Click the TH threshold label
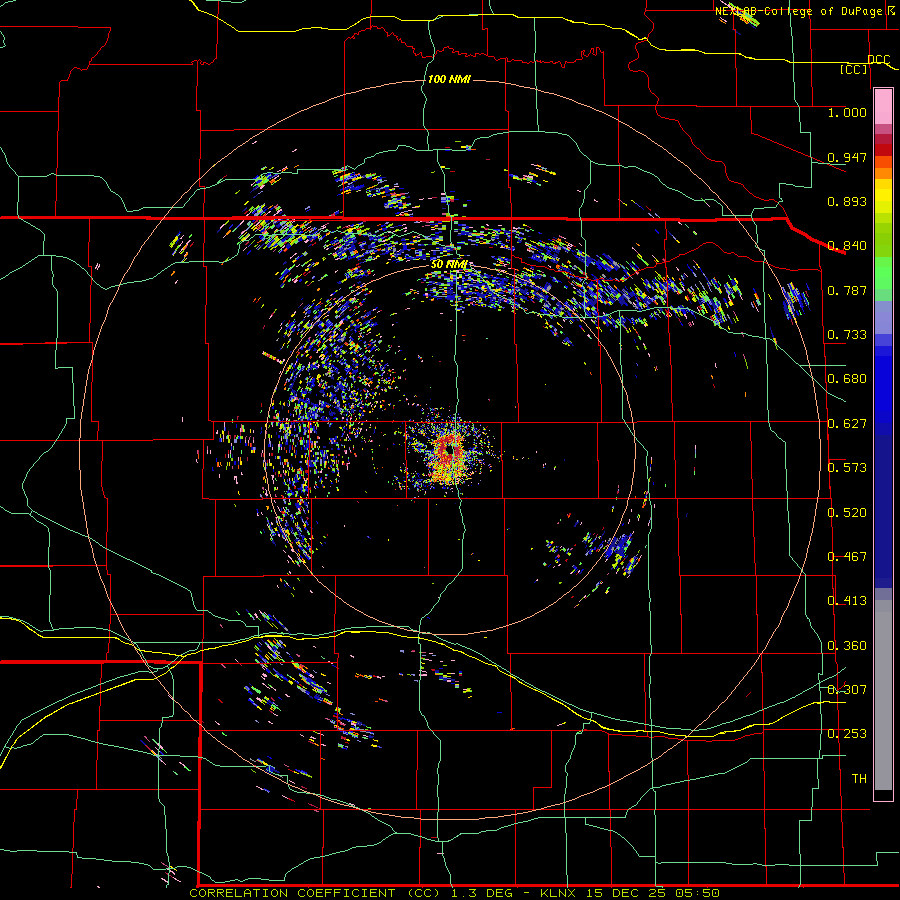900x900 pixels. (859, 779)
